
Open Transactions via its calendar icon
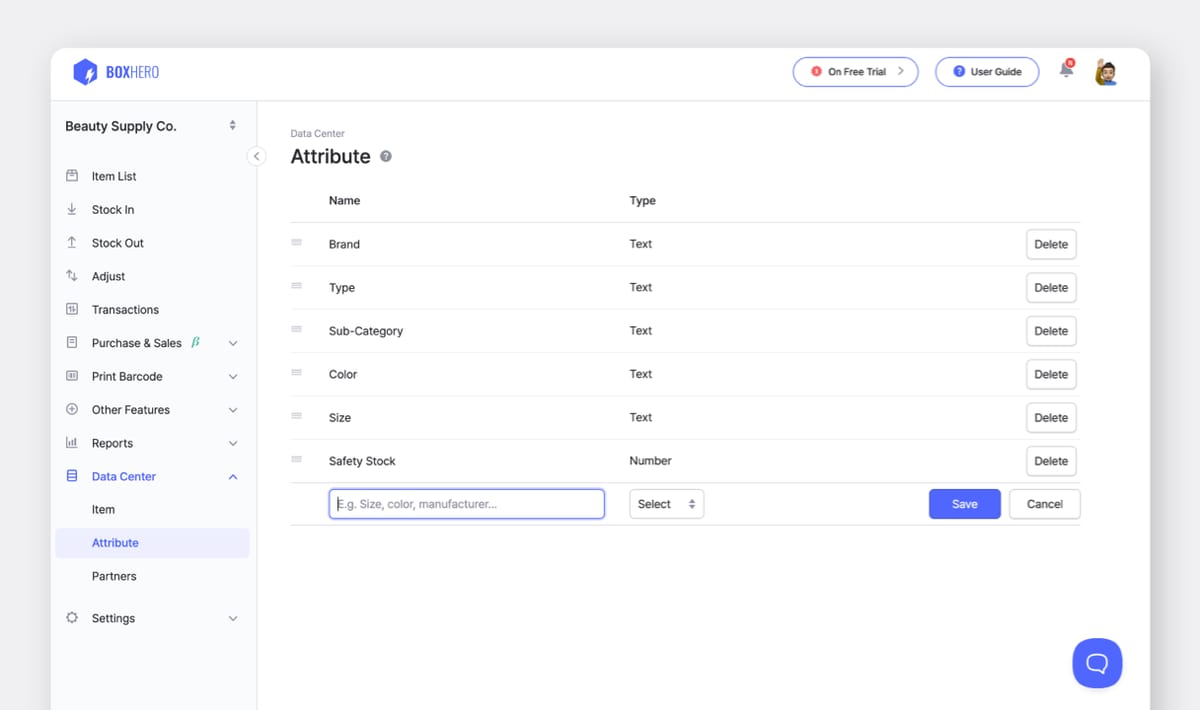[71, 309]
